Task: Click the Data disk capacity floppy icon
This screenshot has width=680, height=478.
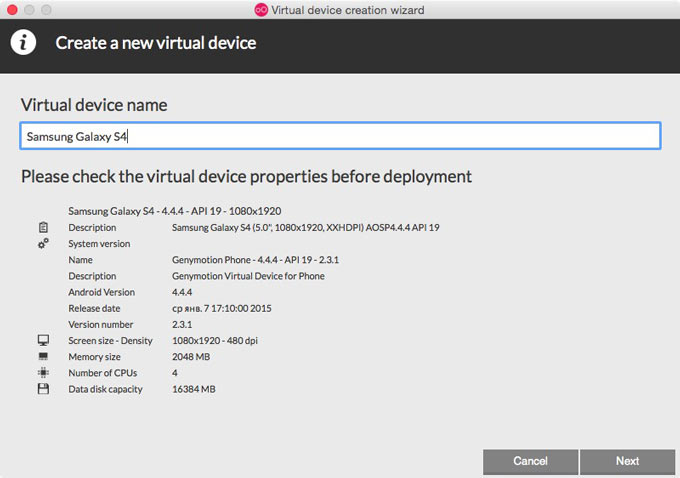Action: [43, 389]
